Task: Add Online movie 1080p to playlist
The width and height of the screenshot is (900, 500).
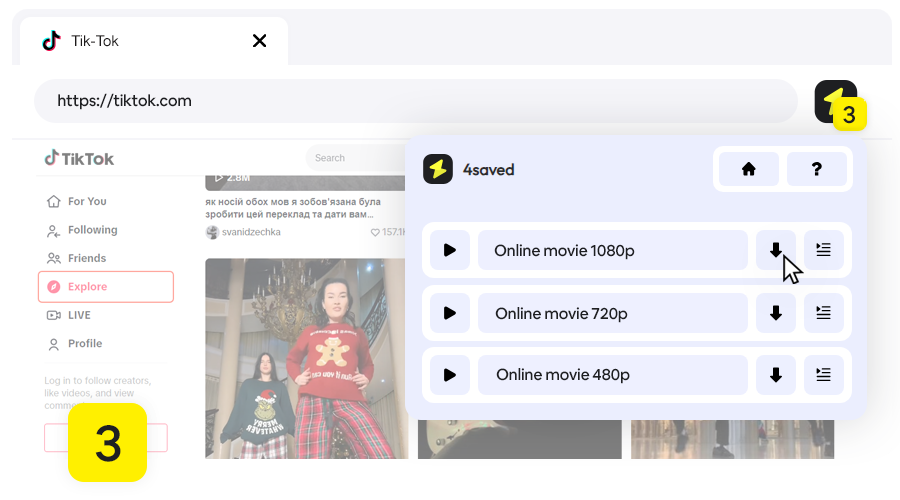Action: [823, 250]
